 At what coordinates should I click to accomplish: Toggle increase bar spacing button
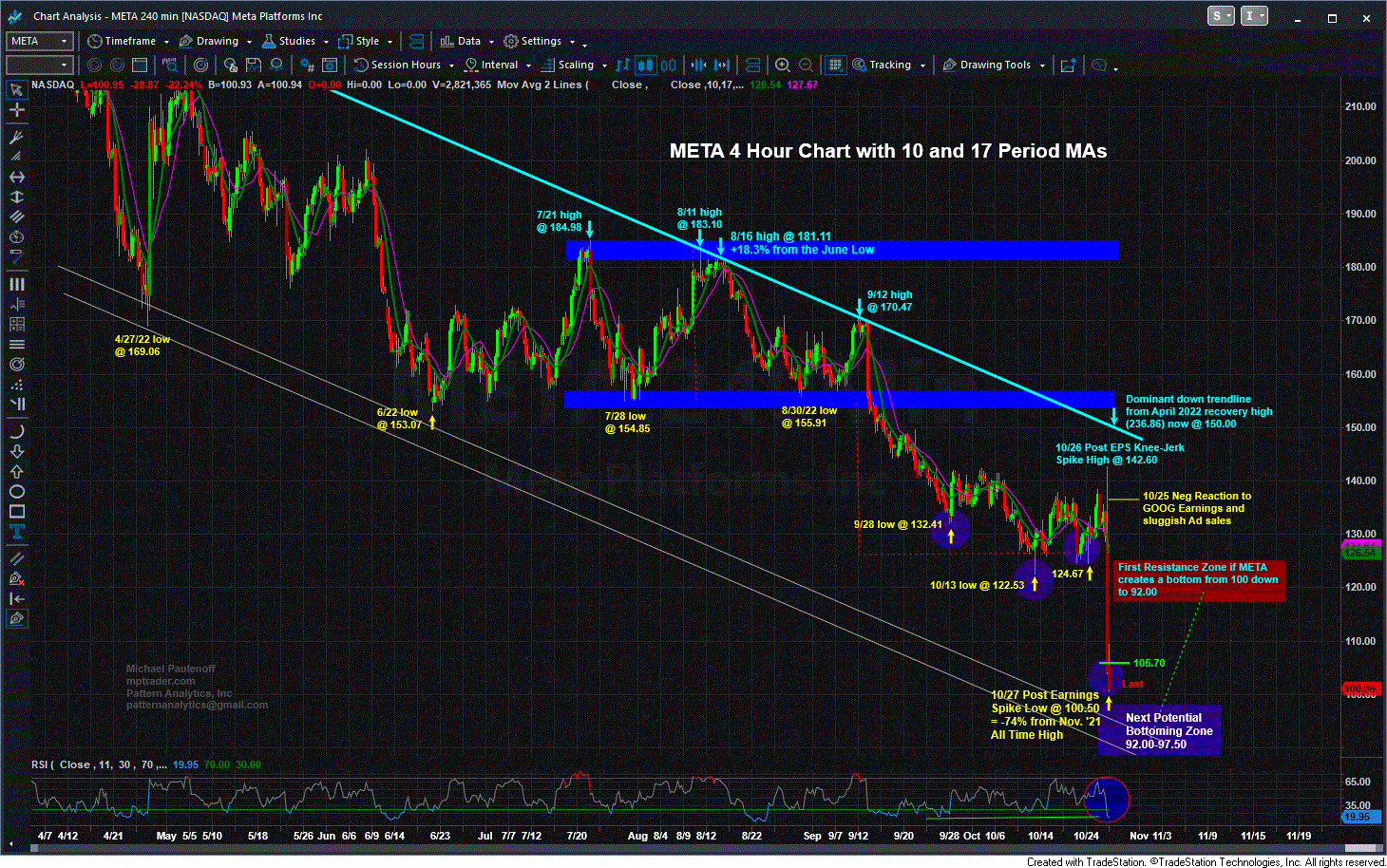pyautogui.click(x=722, y=65)
